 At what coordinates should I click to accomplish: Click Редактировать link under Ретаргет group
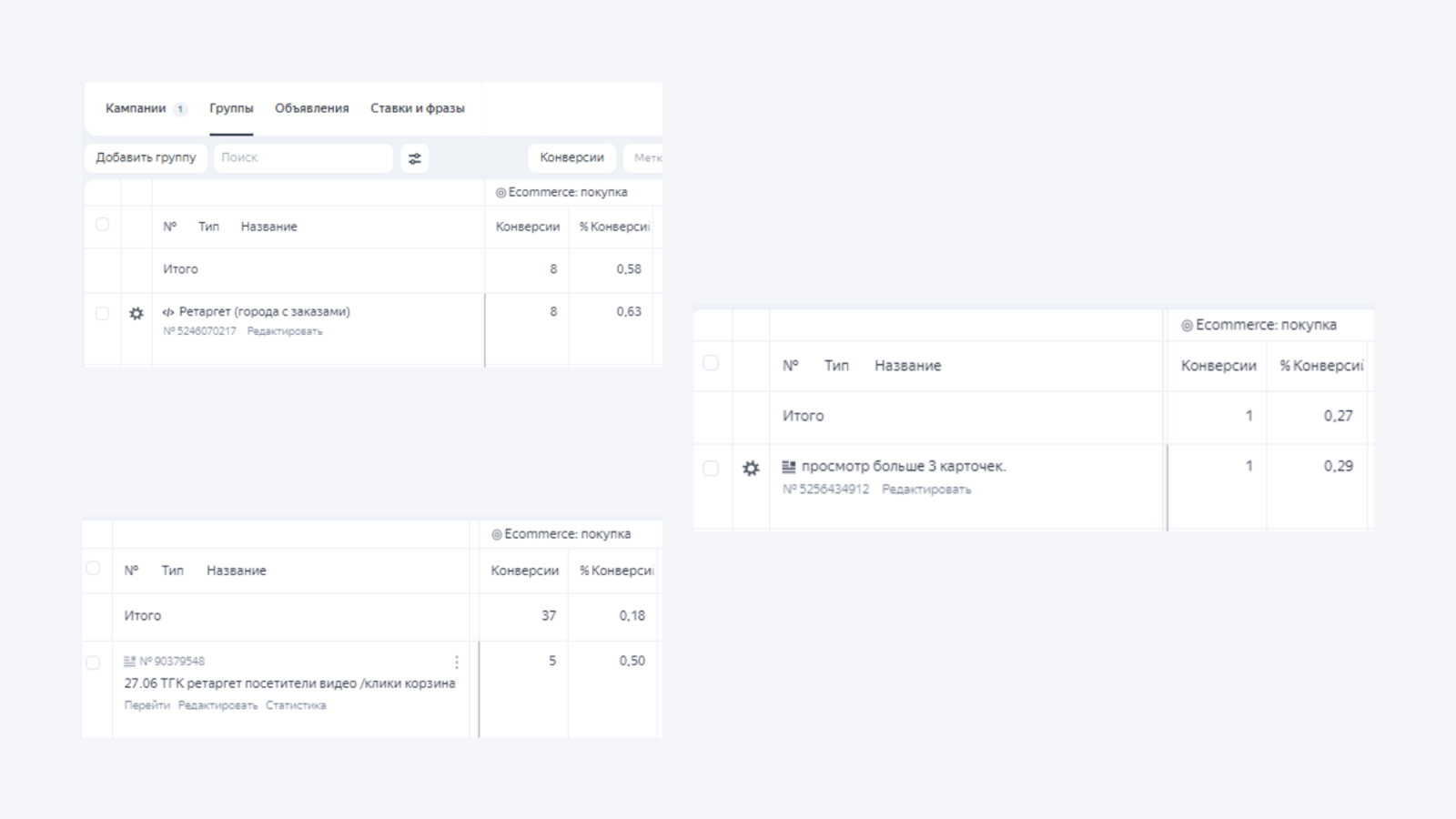pos(285,331)
